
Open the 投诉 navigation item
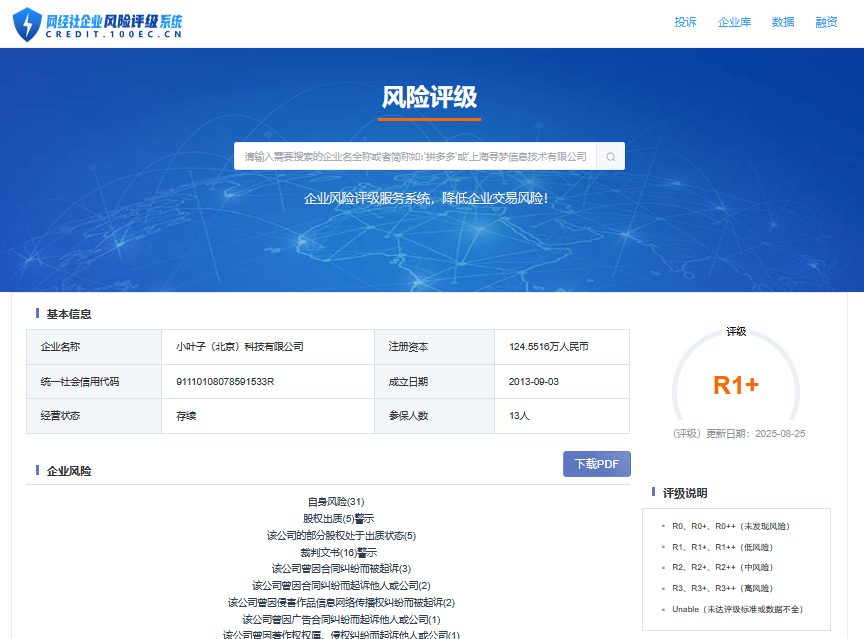[x=685, y=22]
